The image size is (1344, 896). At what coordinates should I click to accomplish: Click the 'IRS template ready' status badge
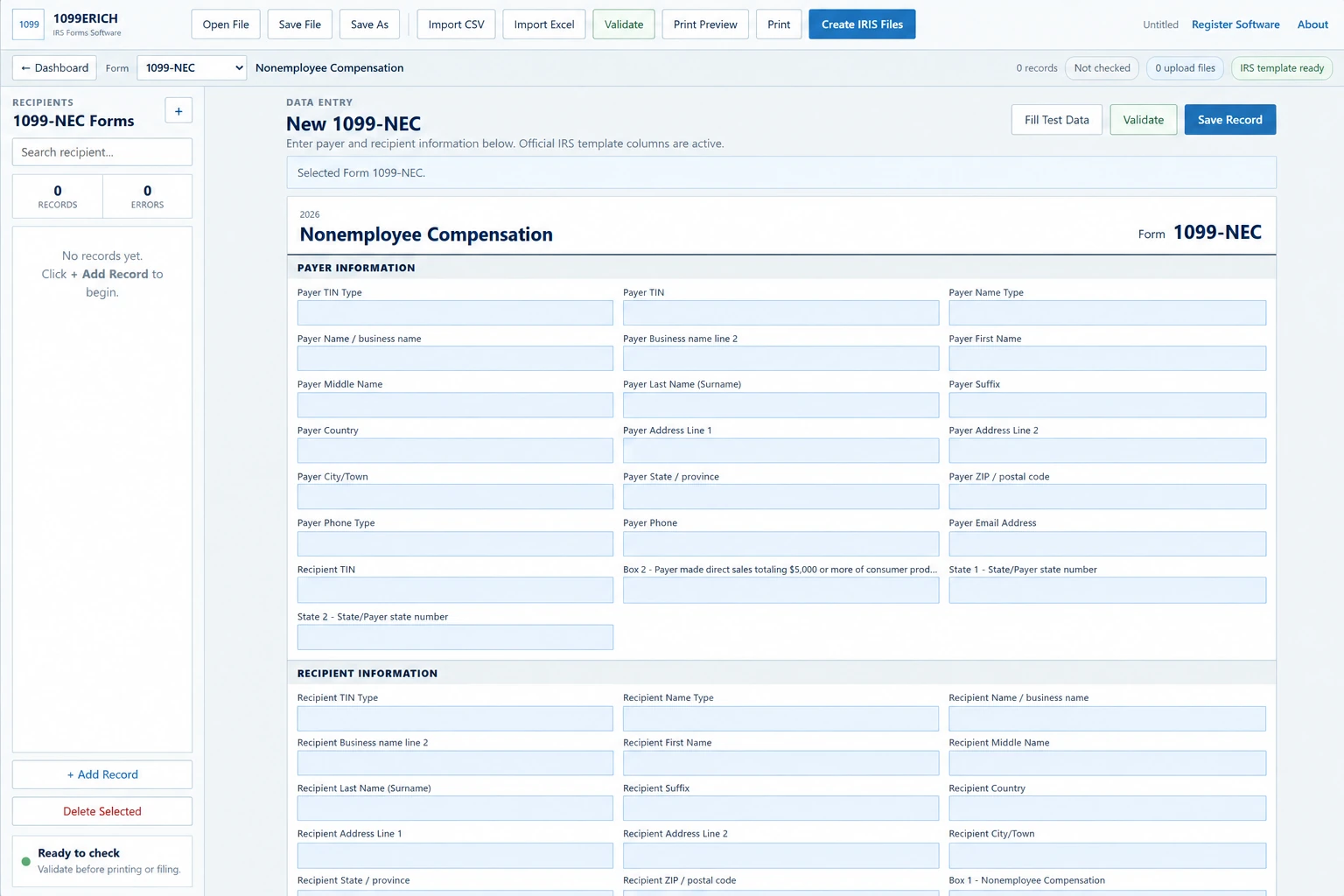1282,68
